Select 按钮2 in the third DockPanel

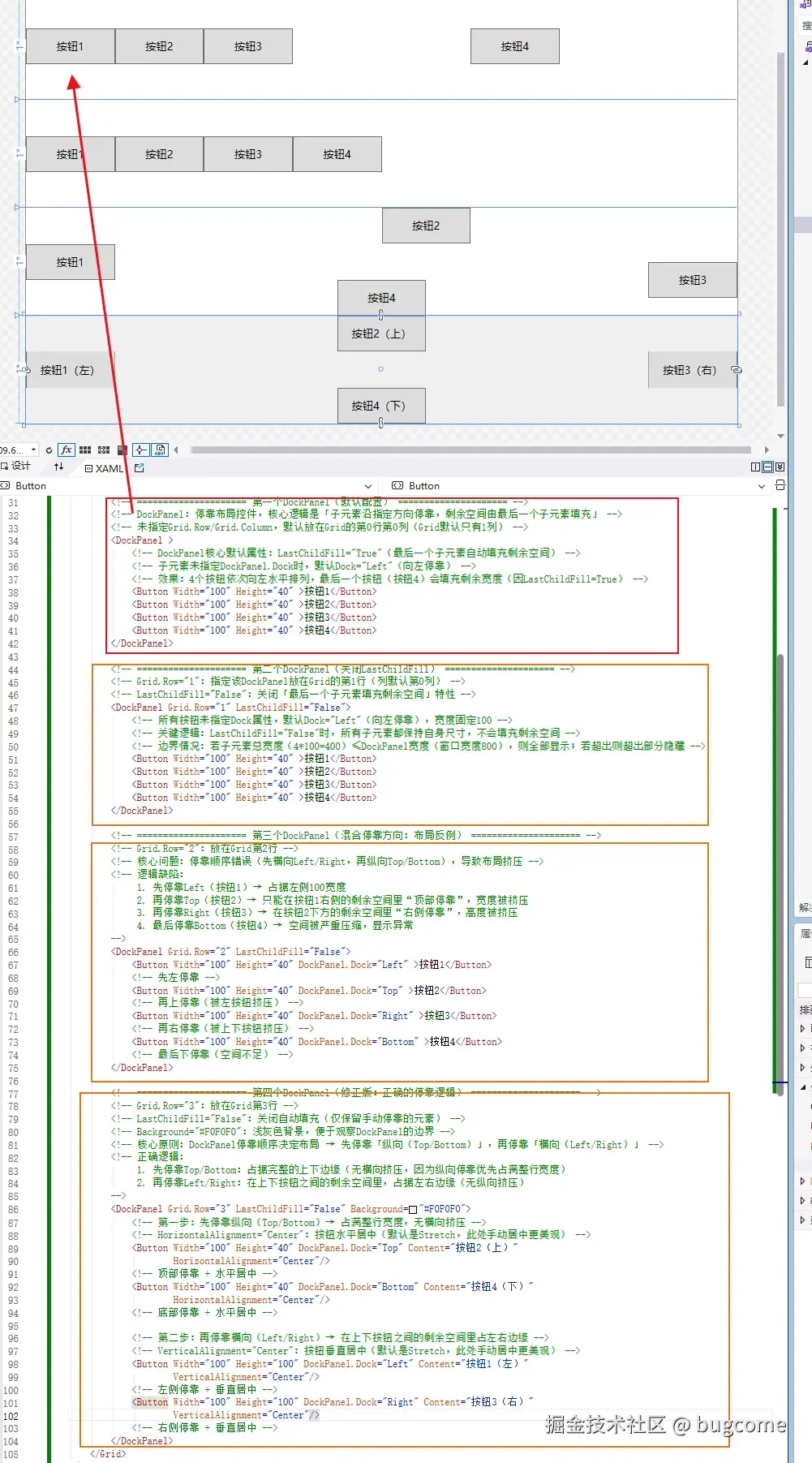[x=426, y=226]
